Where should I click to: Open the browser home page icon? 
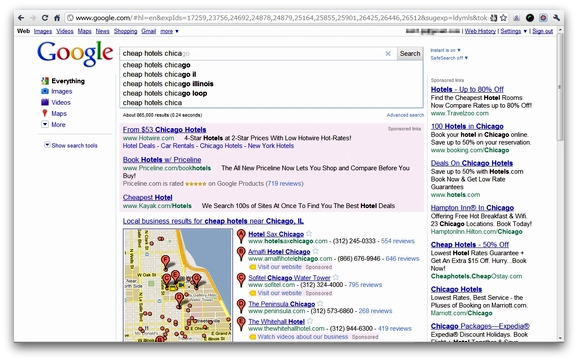(57, 18)
